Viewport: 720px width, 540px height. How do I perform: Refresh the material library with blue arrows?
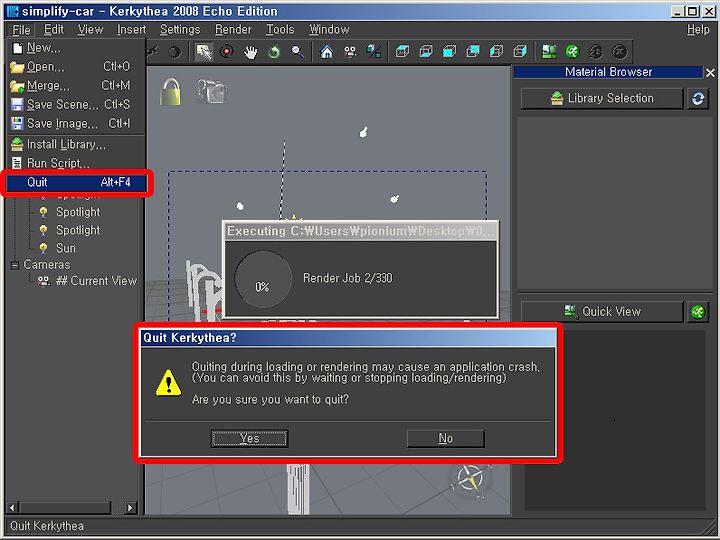pyautogui.click(x=698, y=99)
